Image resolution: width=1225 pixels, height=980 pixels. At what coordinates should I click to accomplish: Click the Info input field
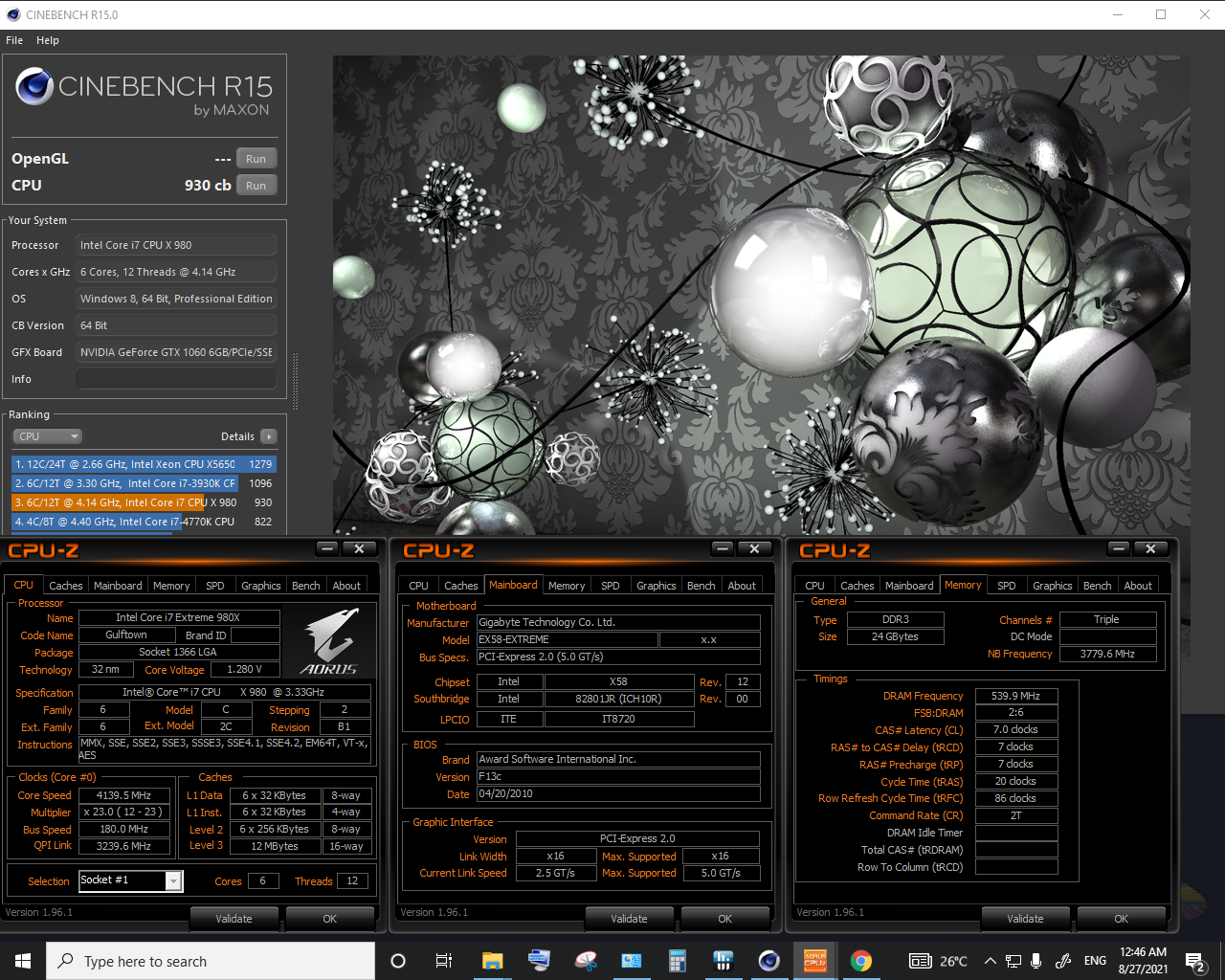pyautogui.click(x=176, y=379)
